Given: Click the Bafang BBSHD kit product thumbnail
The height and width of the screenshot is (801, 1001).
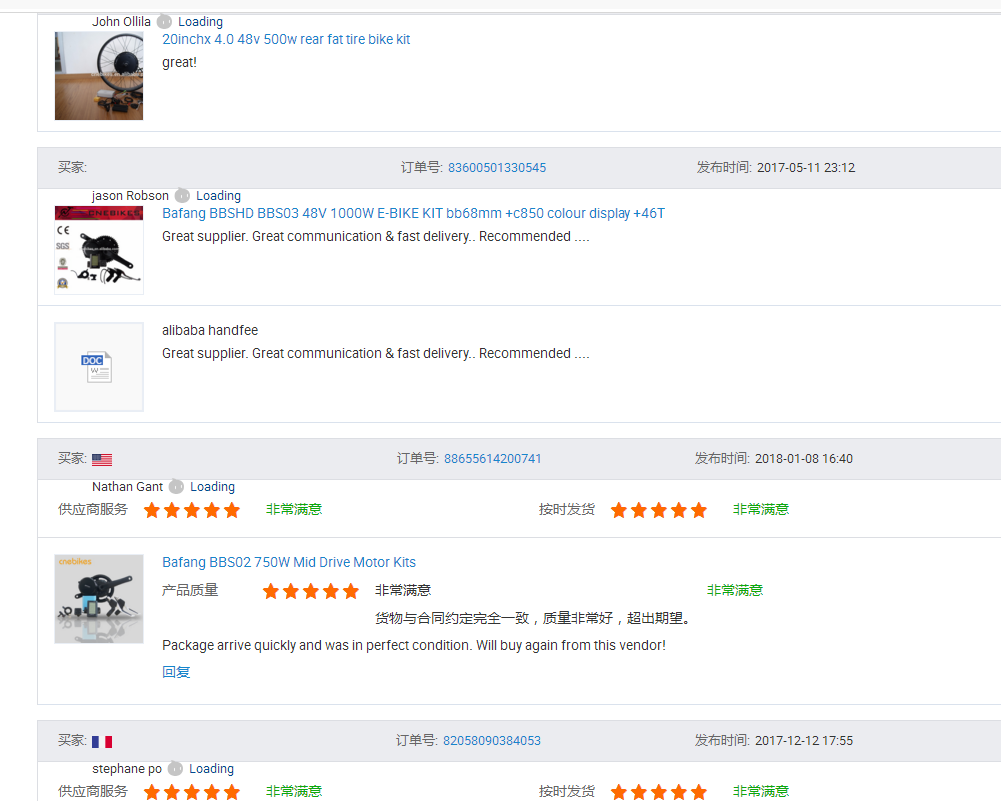Looking at the screenshot, I should coord(99,250).
